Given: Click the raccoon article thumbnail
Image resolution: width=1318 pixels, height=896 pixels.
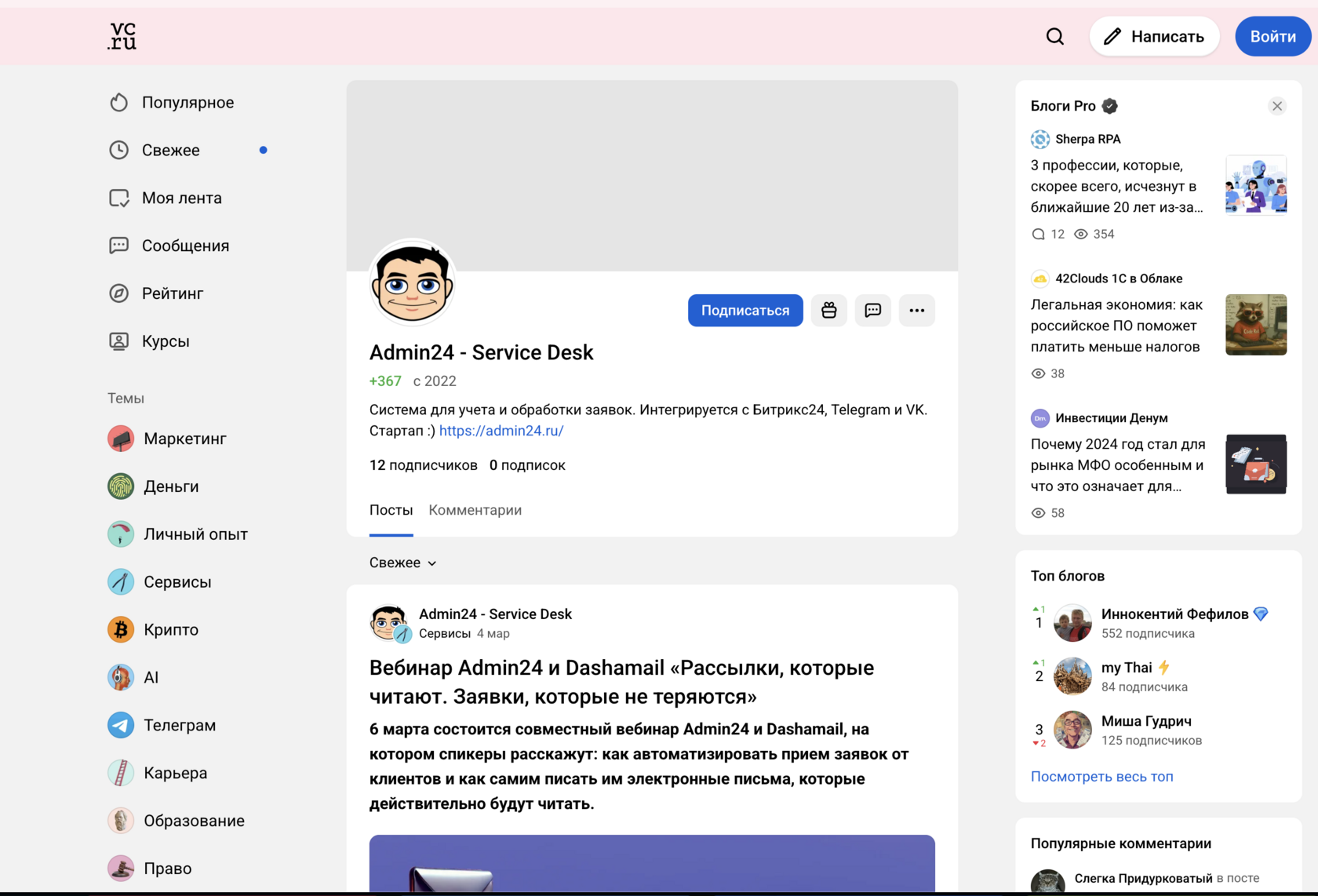Looking at the screenshot, I should [1256, 325].
